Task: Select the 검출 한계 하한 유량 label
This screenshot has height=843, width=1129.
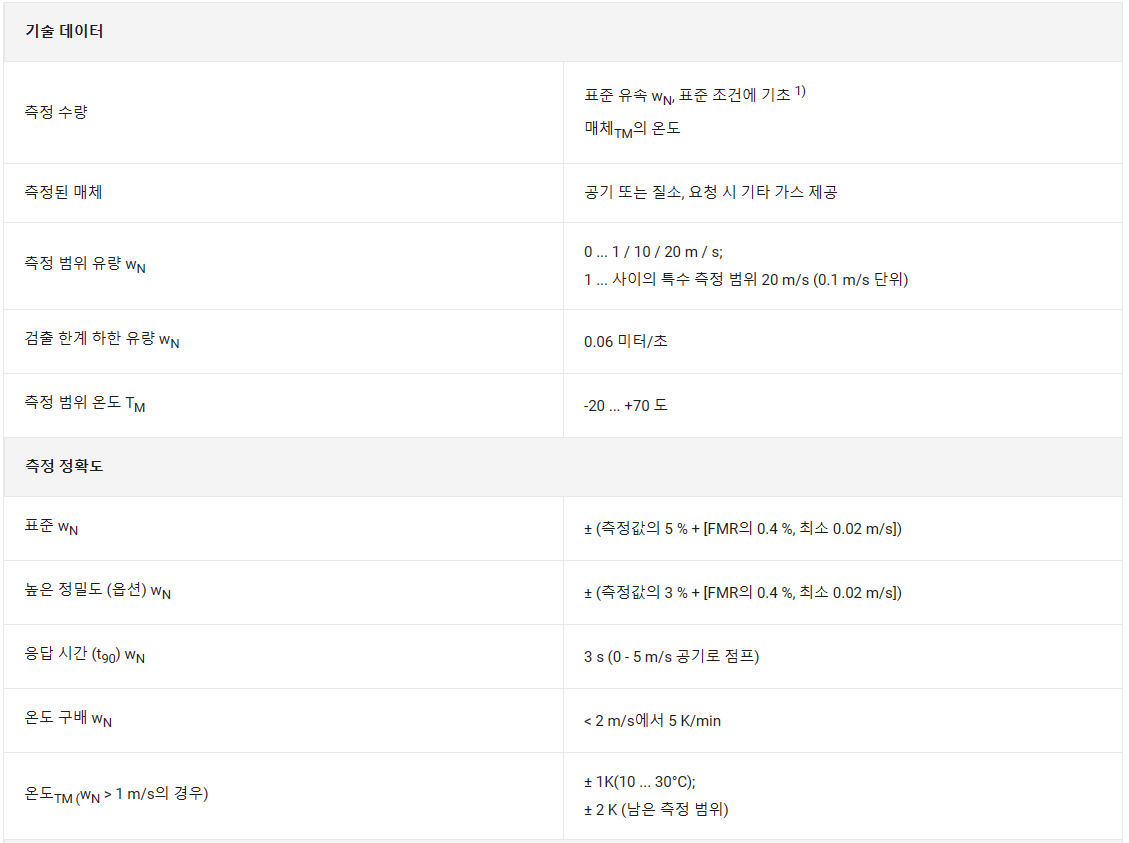Action: pos(102,339)
